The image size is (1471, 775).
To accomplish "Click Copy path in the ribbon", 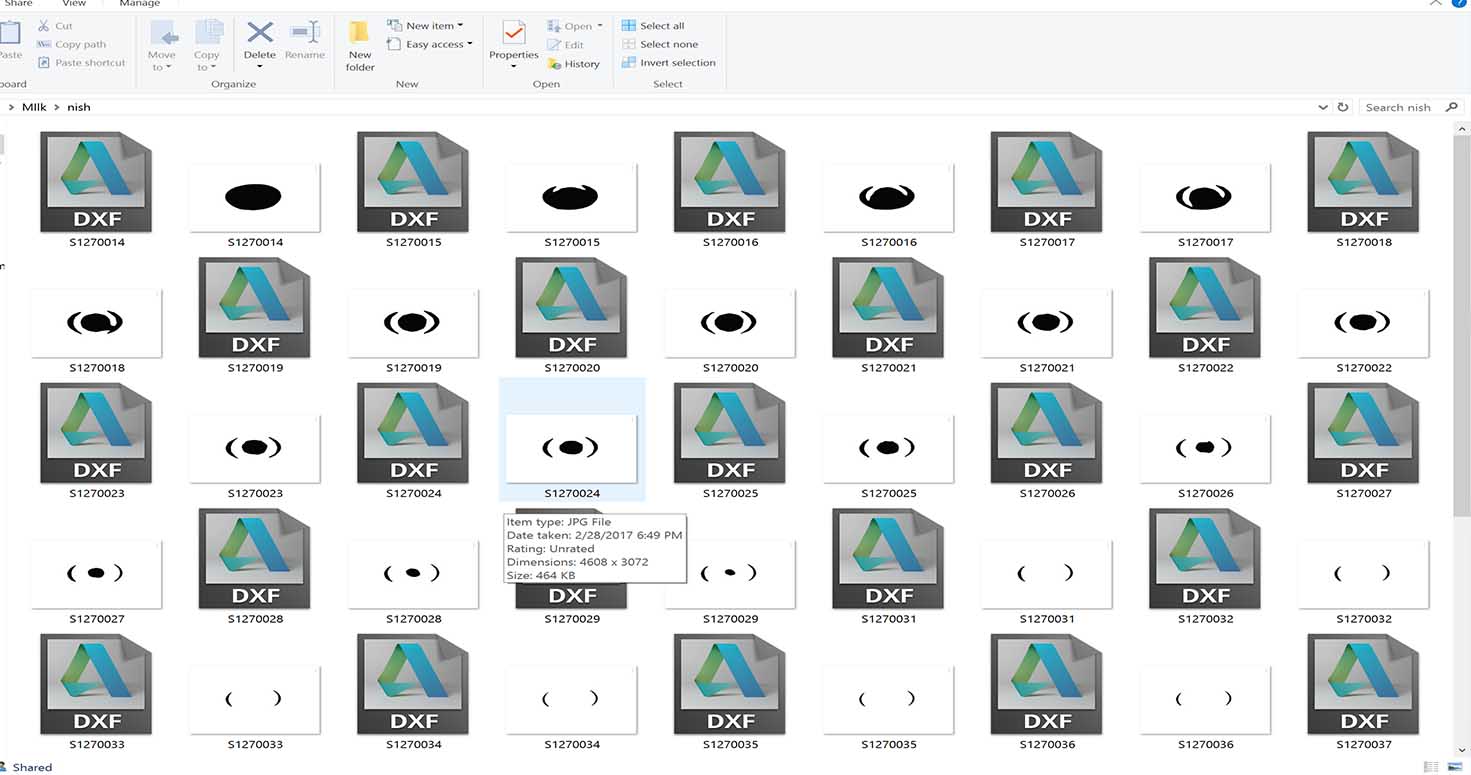I will point(71,44).
